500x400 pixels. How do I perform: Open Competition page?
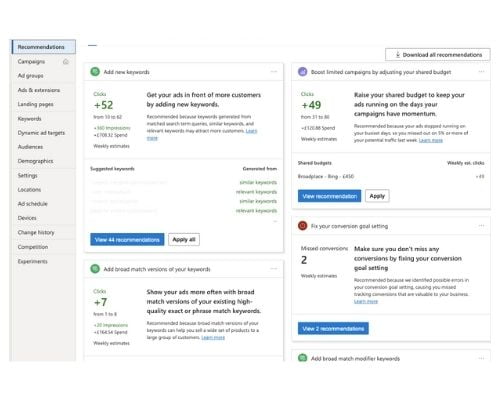click(33, 247)
